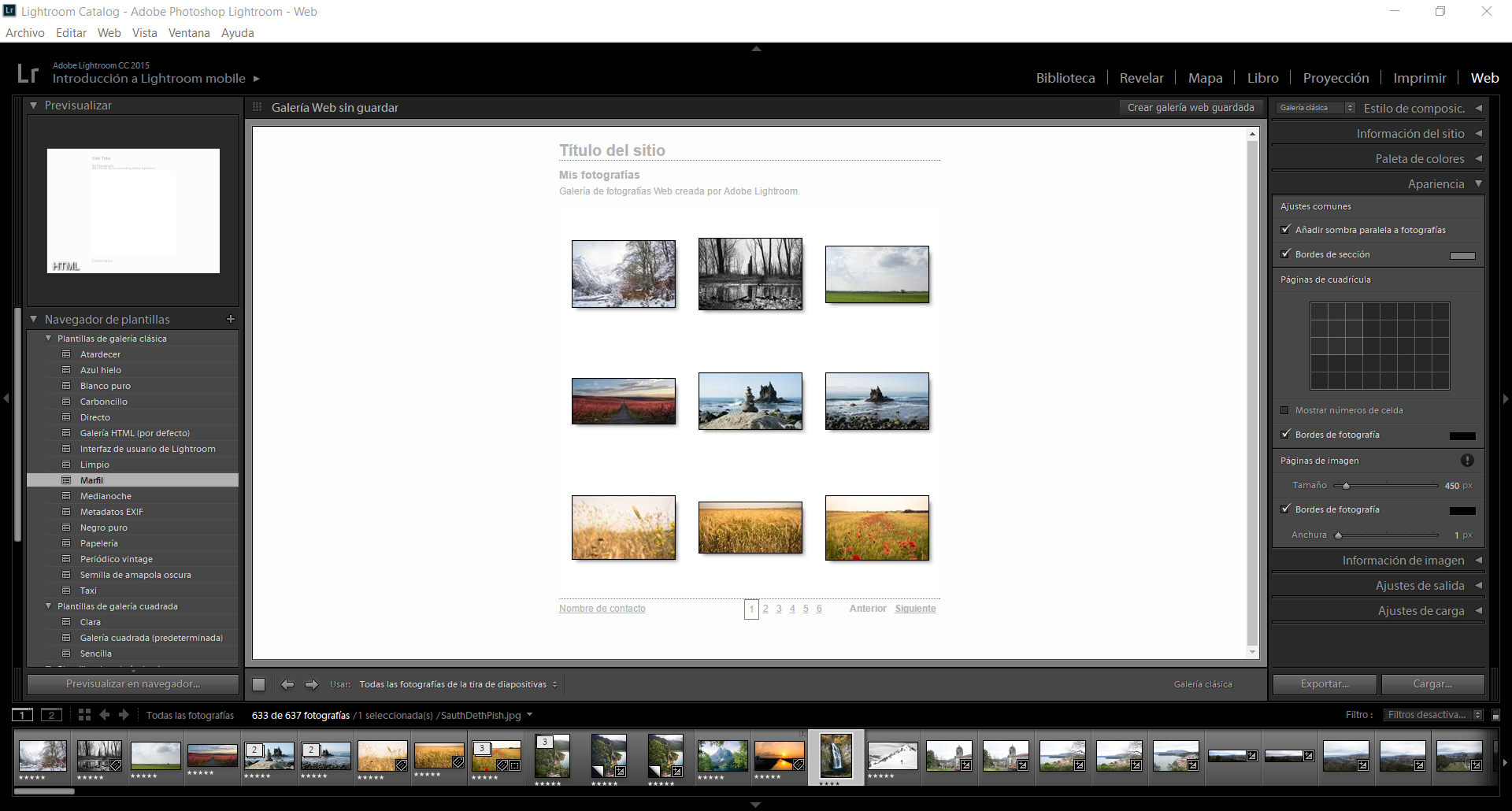Disable Añadir sombra paralela a fotografías checkbox
The width and height of the screenshot is (1512, 811).
[x=1286, y=230]
